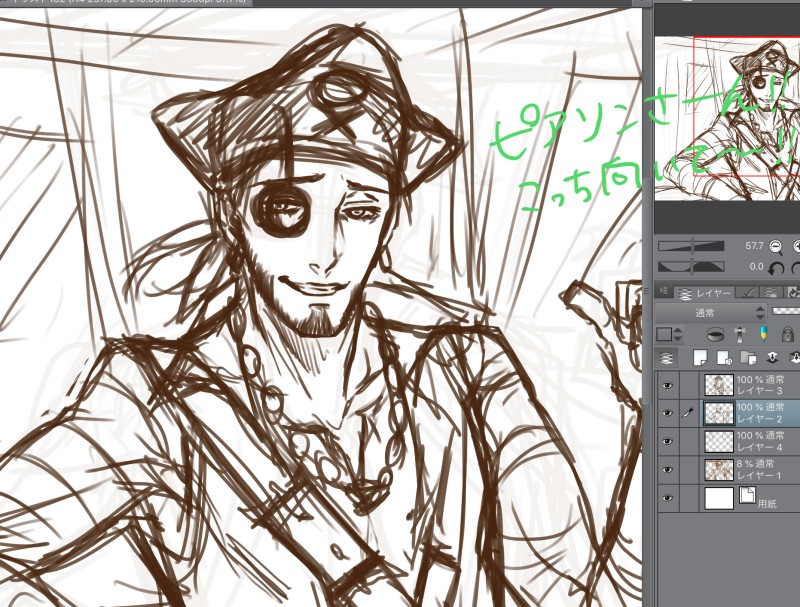Click the navigator preview thumbnail

pyautogui.click(x=727, y=118)
